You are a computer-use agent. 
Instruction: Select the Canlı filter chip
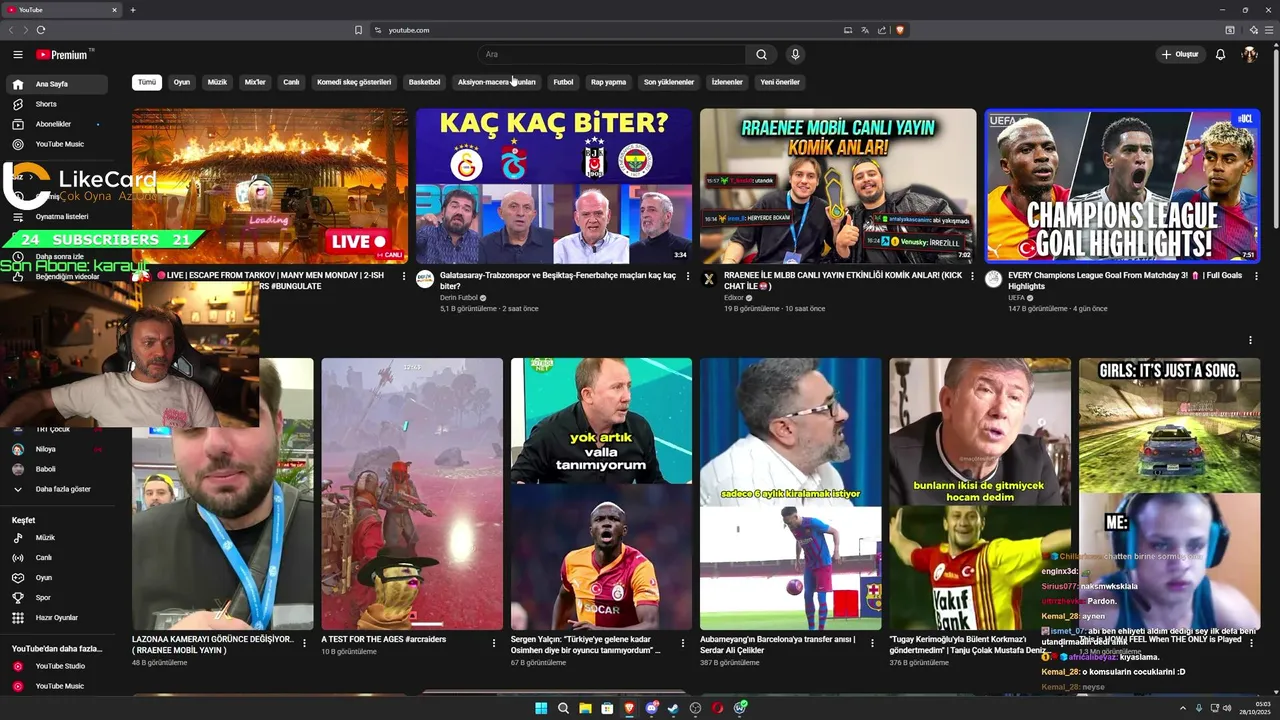(291, 82)
